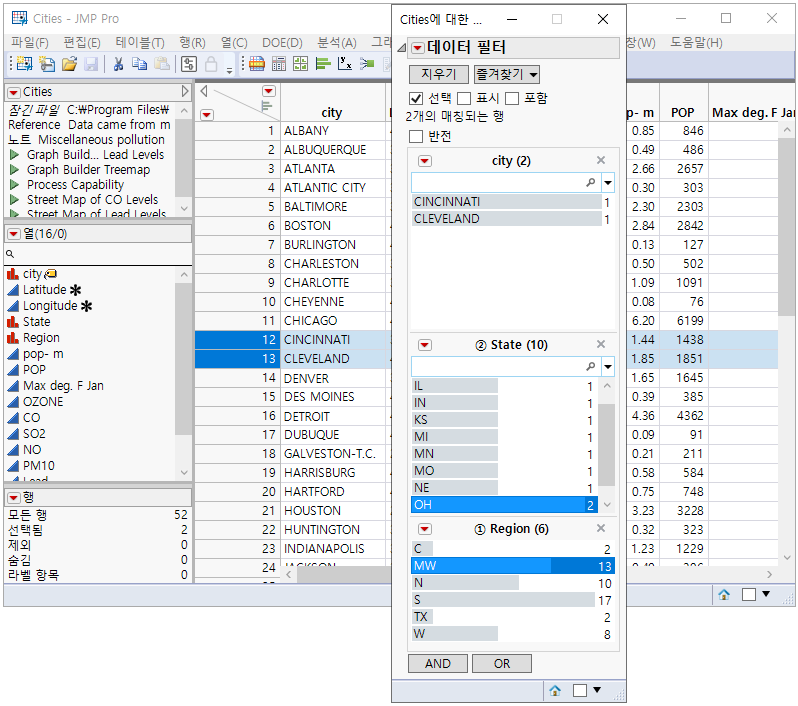Click the OR button

pos(502,664)
